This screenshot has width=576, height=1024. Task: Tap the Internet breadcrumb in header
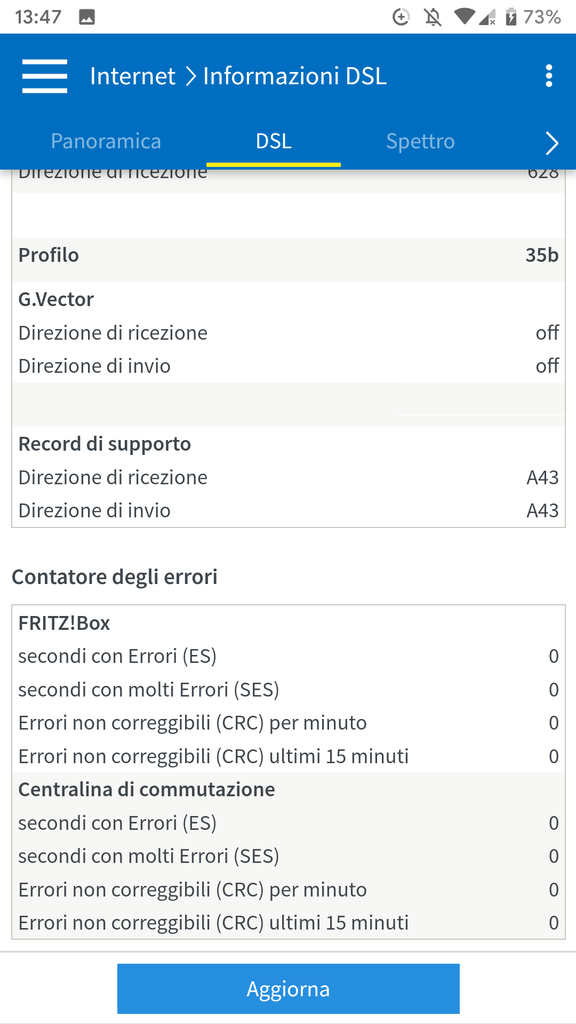133,76
